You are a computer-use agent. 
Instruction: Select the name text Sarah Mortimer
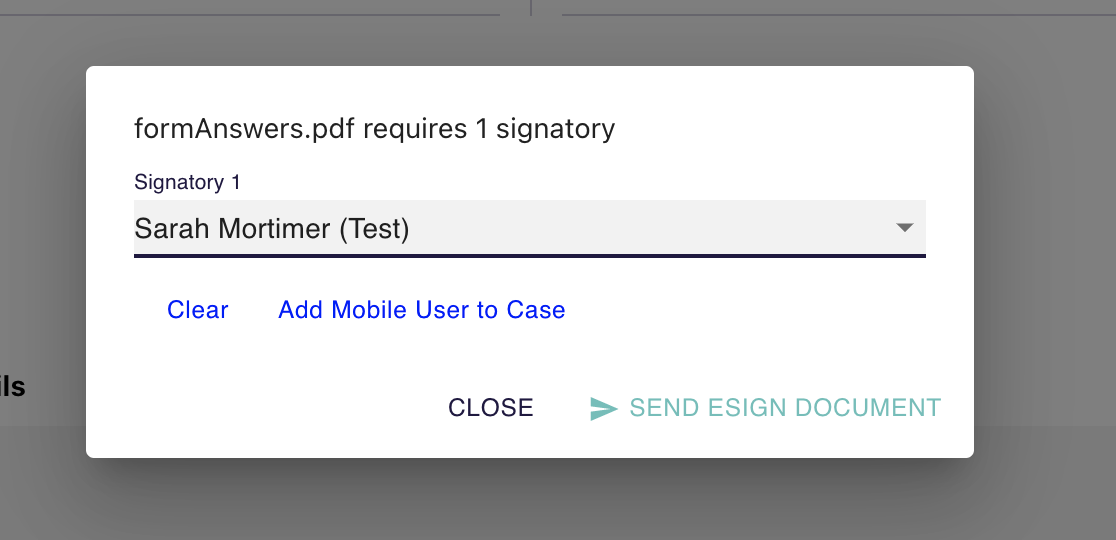[232, 229]
